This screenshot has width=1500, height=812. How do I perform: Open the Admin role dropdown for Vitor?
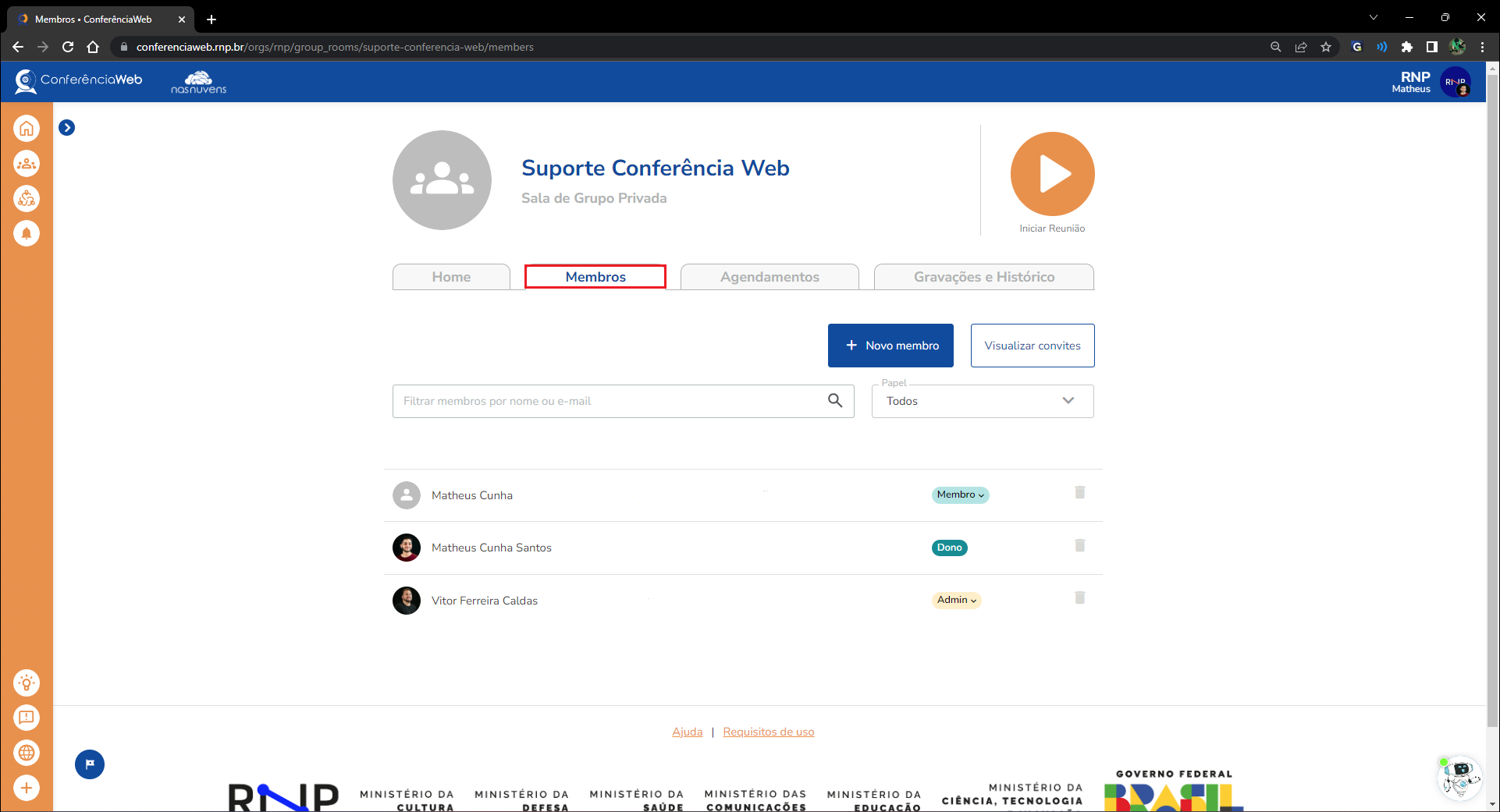(x=956, y=601)
